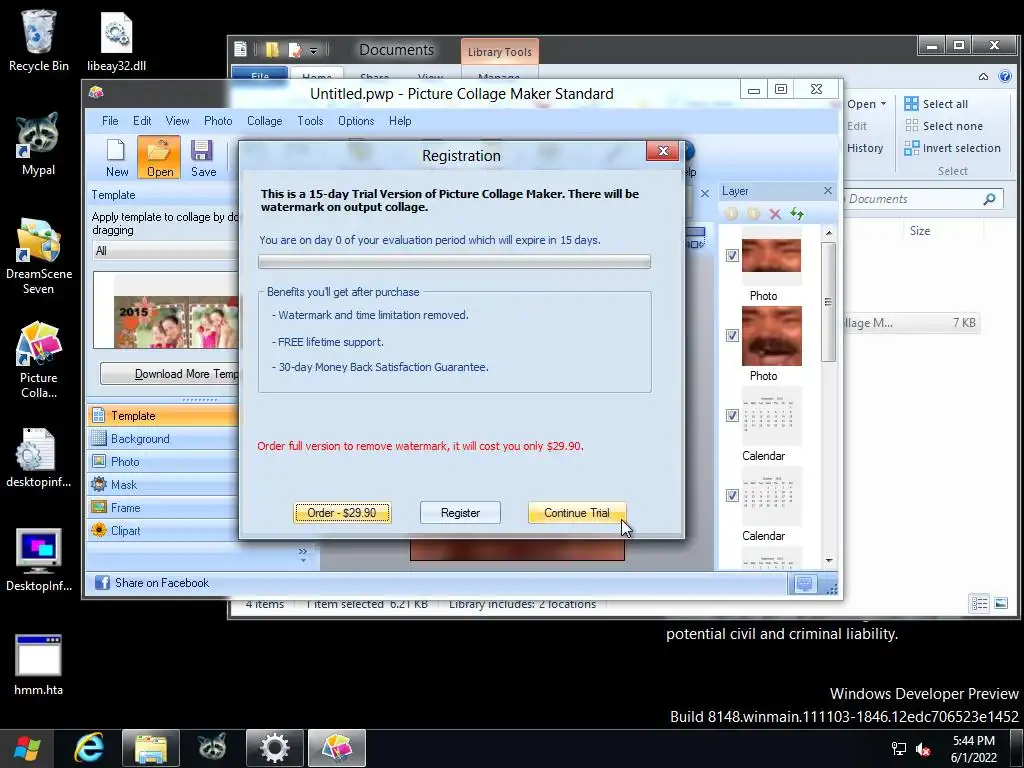Uncheck the lower Calendar layer checkbox
The height and width of the screenshot is (768, 1024).
pos(732,495)
